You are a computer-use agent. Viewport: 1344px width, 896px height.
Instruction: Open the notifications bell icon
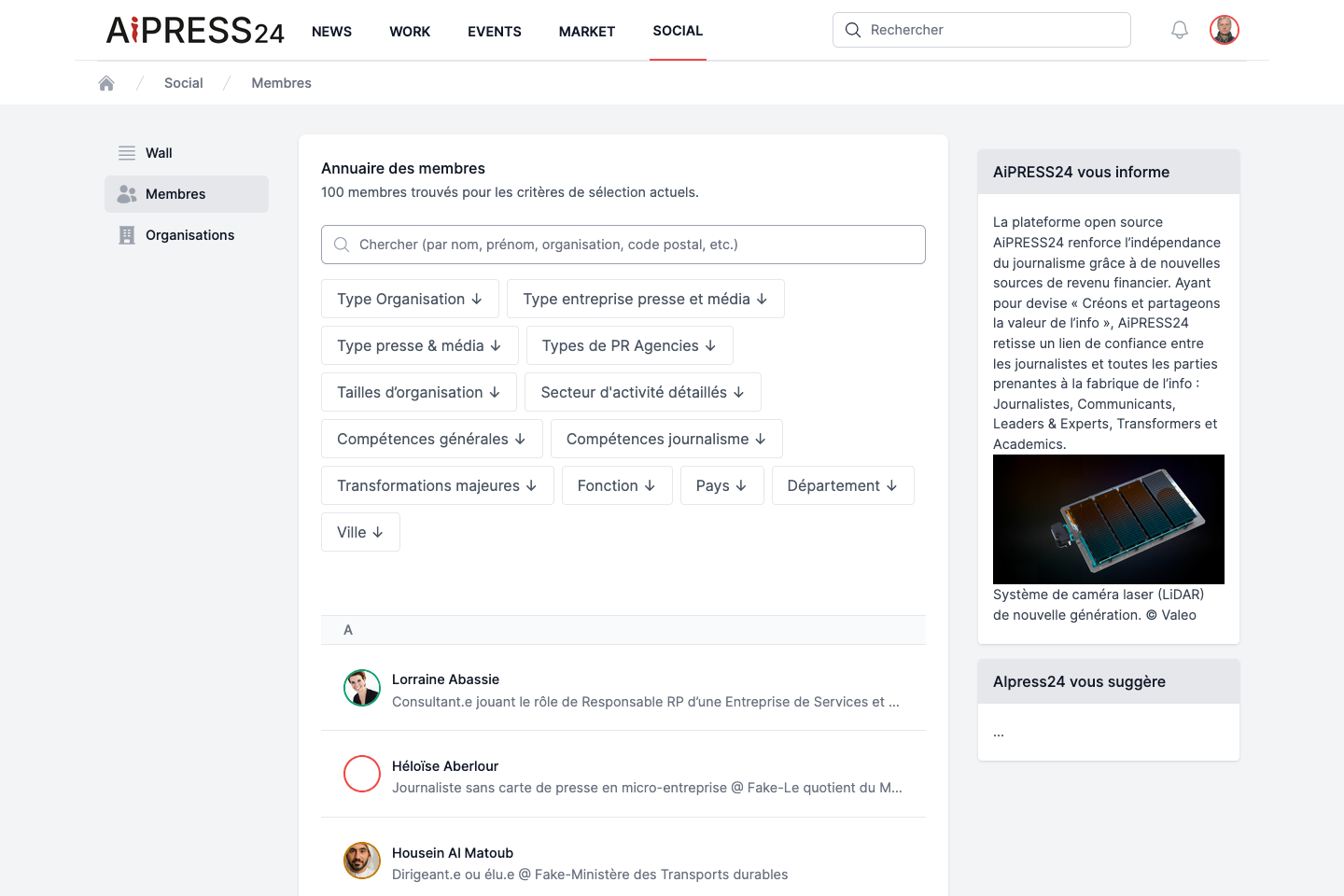(1180, 30)
